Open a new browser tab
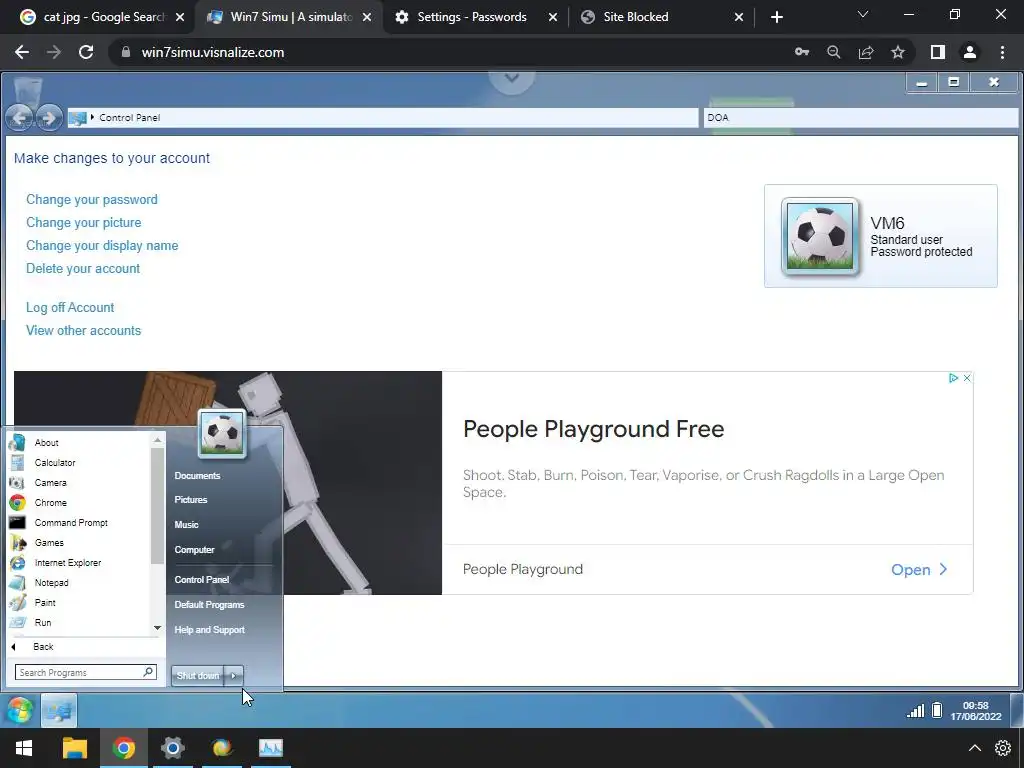 tap(776, 17)
